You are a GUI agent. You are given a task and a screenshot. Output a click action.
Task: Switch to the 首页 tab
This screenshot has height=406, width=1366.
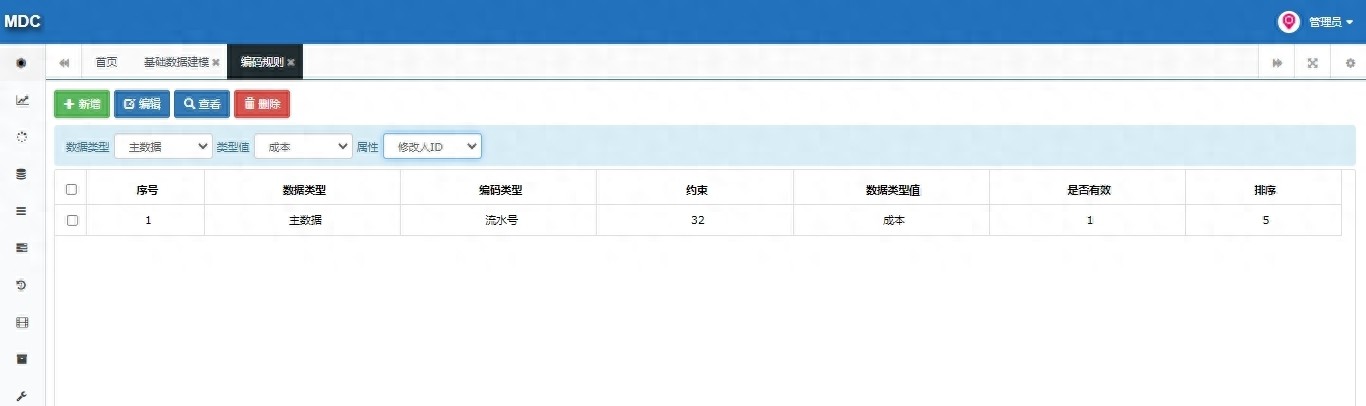tap(106, 62)
